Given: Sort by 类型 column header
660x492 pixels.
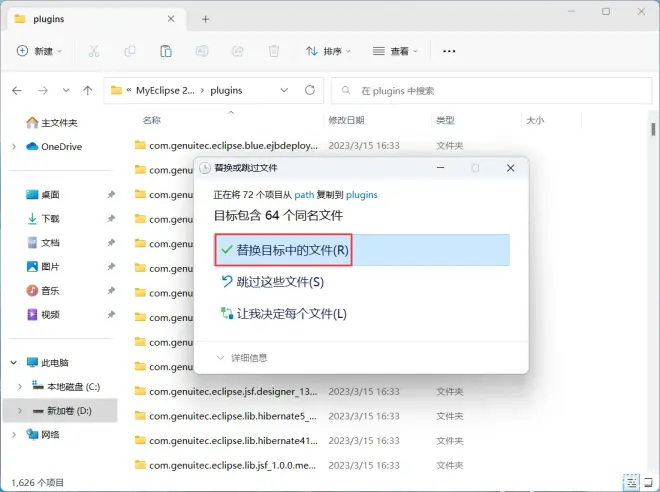Looking at the screenshot, I should [x=445, y=120].
